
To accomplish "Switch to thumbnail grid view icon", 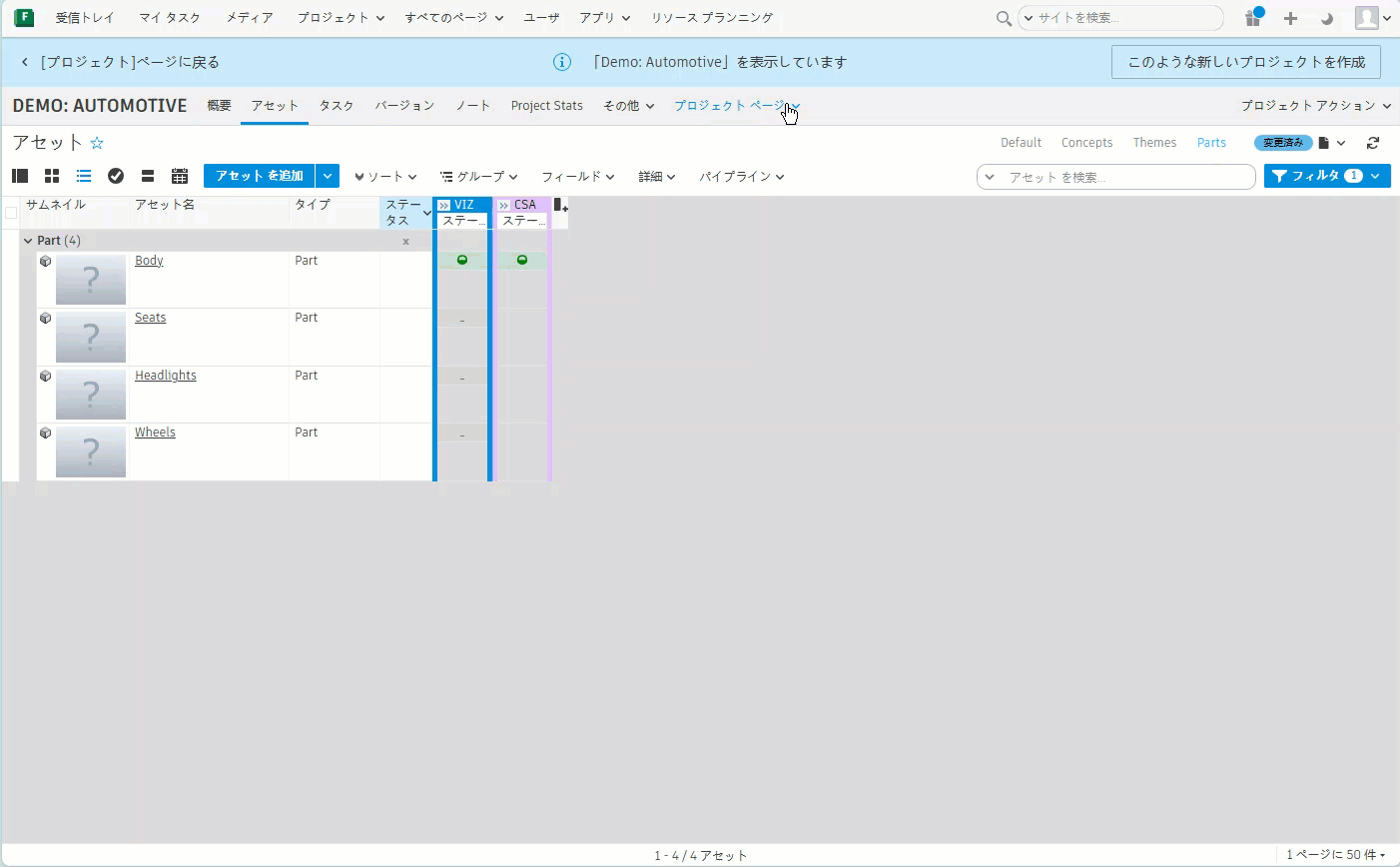I will coord(52,176).
